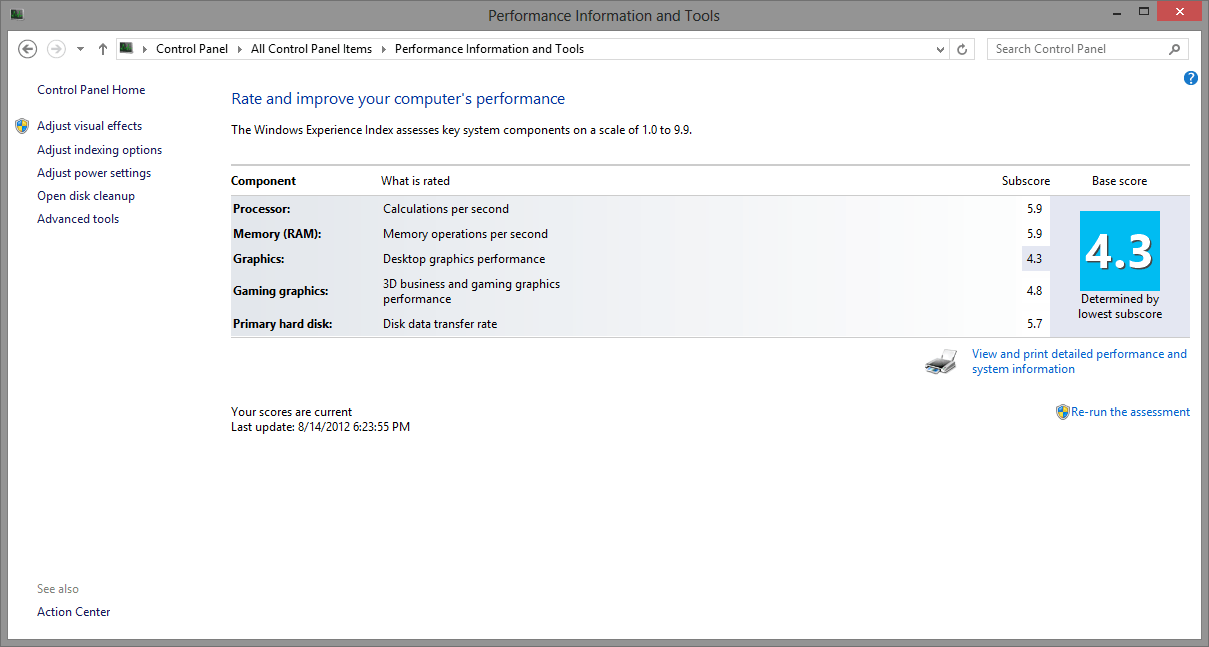
Task: Select All Control Panel Items in the breadcrumb
Action: coord(311,49)
